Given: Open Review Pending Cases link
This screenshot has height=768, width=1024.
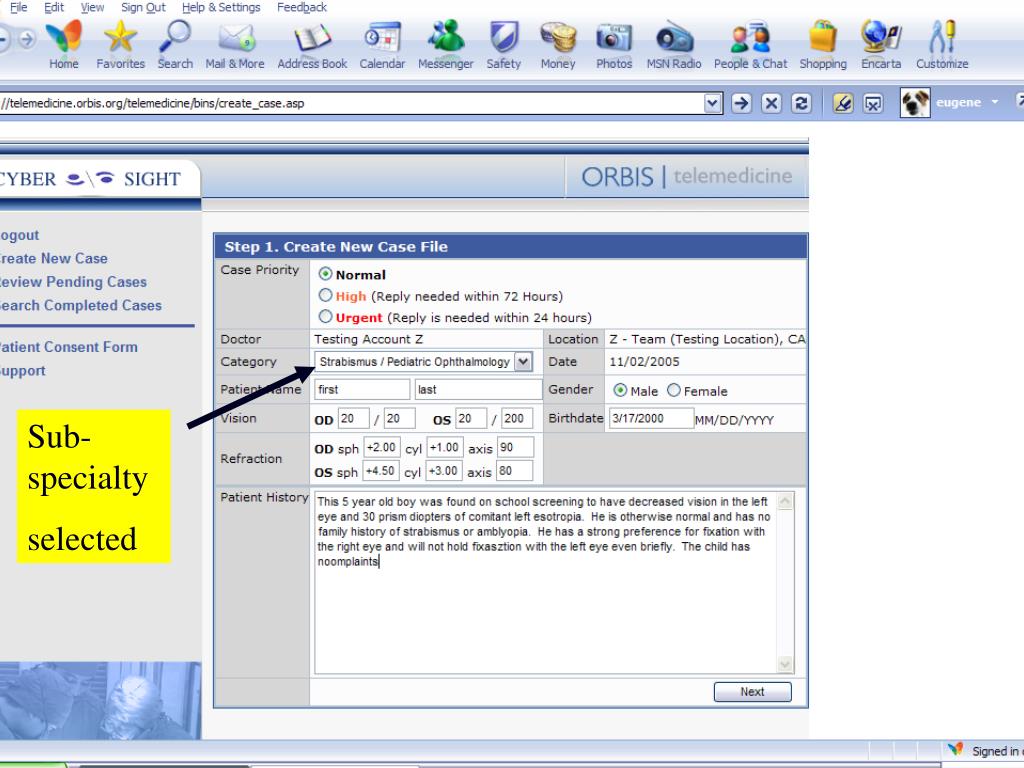Looking at the screenshot, I should (73, 282).
